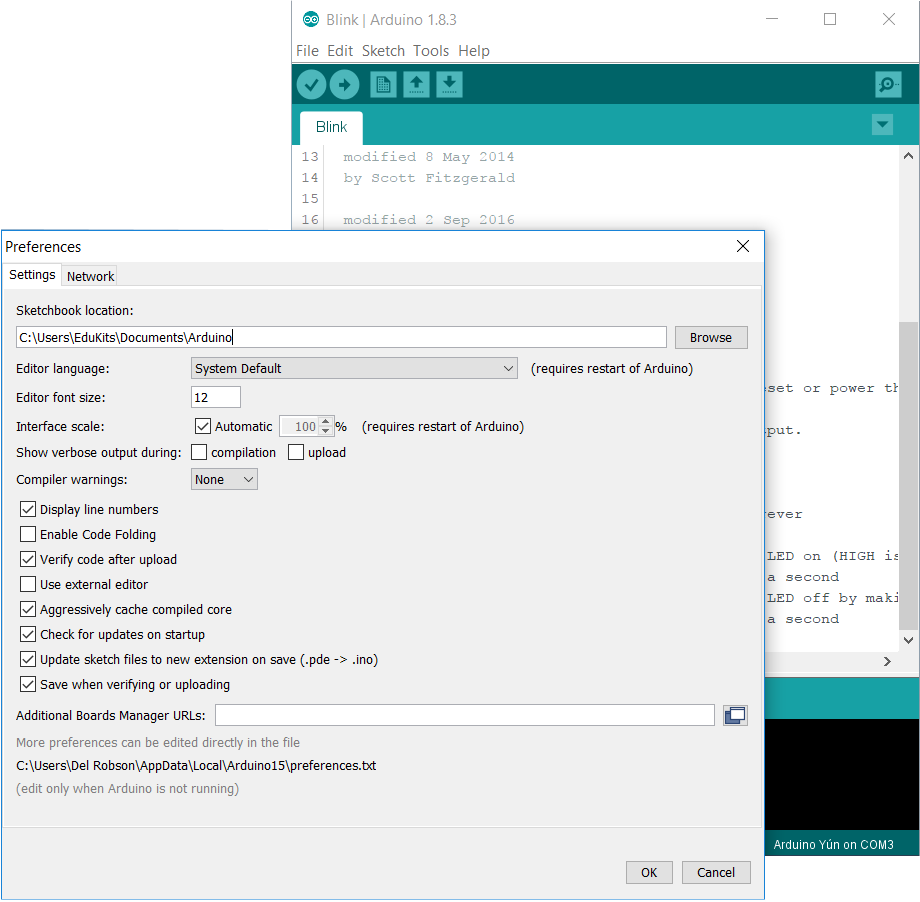
Task: Click the Additional Boards Manager URLs field
Action: (x=465, y=715)
